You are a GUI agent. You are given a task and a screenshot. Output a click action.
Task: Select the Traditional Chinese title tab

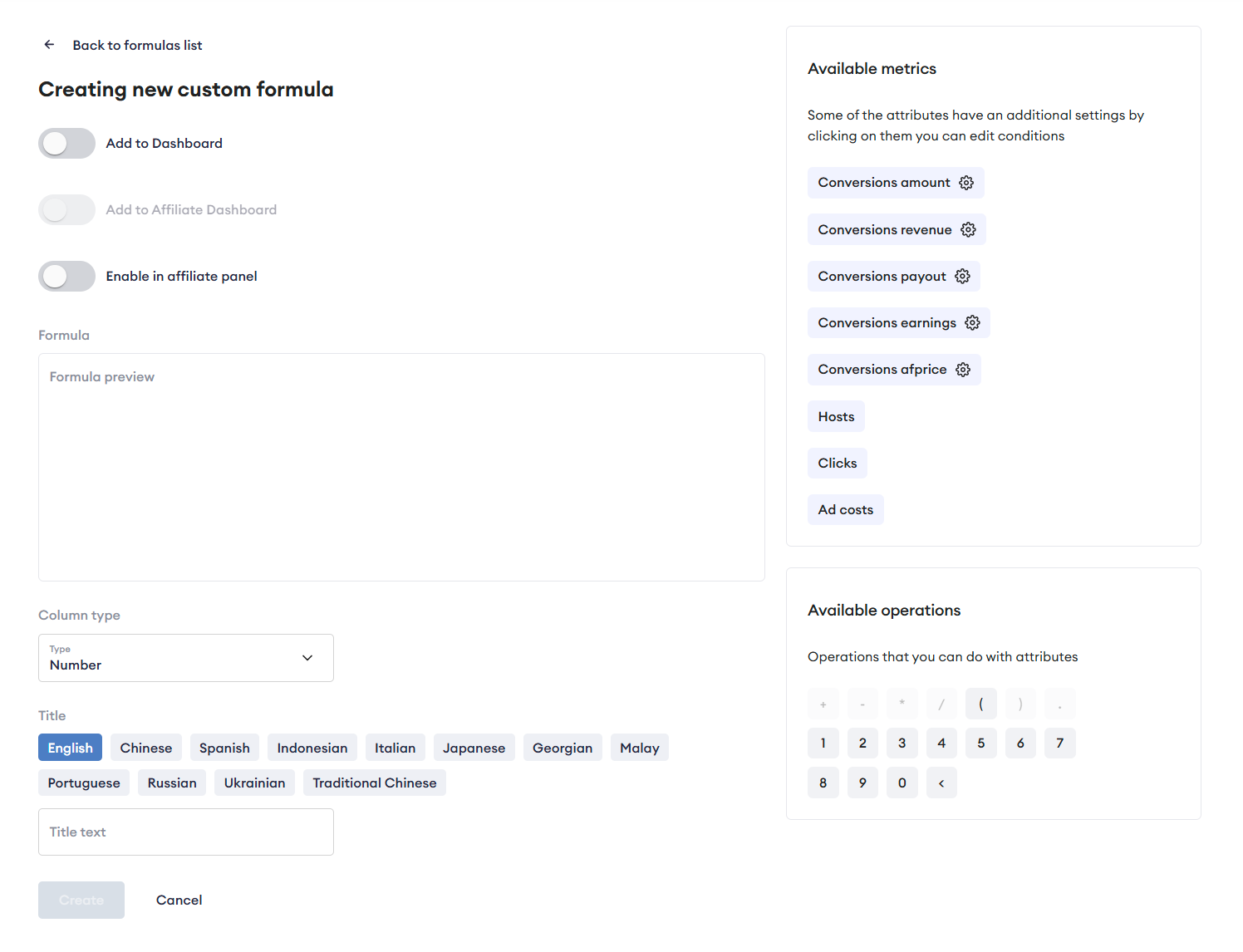(x=374, y=783)
